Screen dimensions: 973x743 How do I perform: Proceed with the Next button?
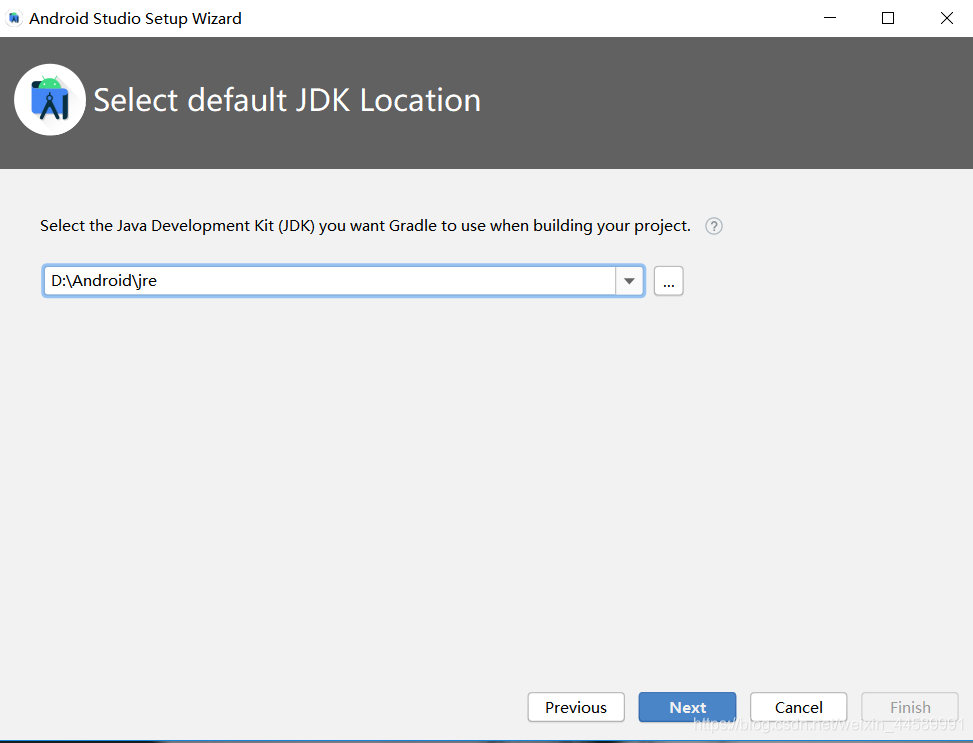(688, 707)
